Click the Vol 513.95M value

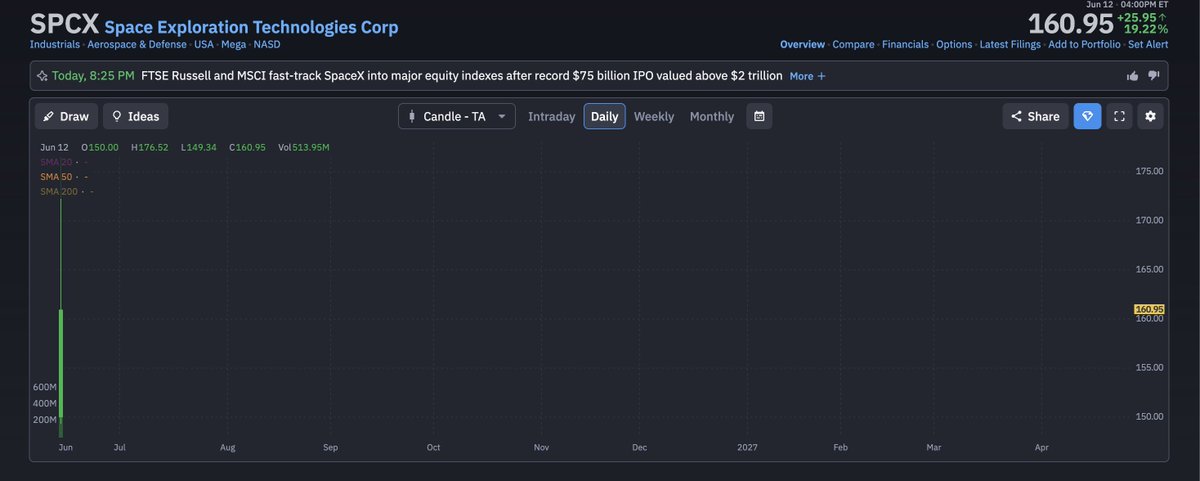[x=304, y=147]
